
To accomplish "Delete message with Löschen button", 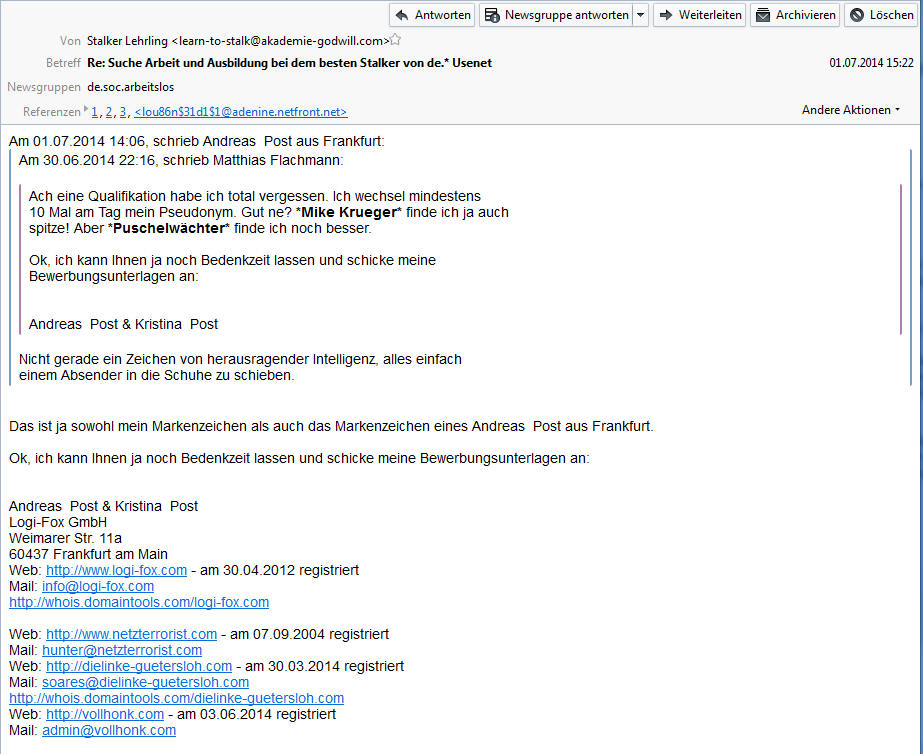I will tap(881, 15).
